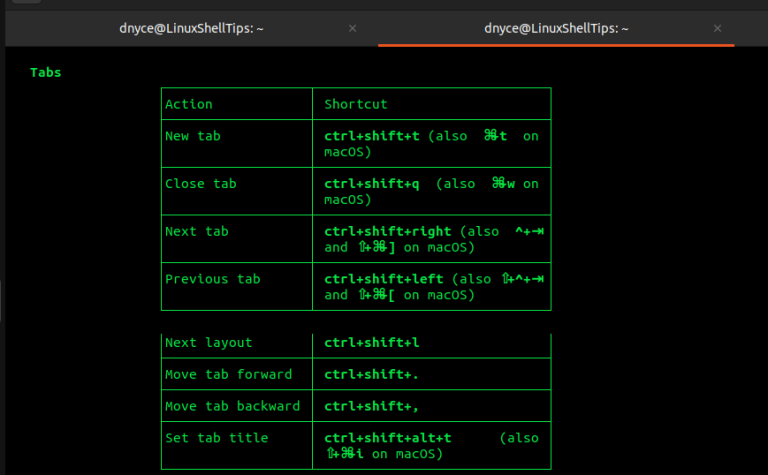Click the Close tab action cell
Image resolution: width=768 pixels, height=475 pixels.
(201, 184)
